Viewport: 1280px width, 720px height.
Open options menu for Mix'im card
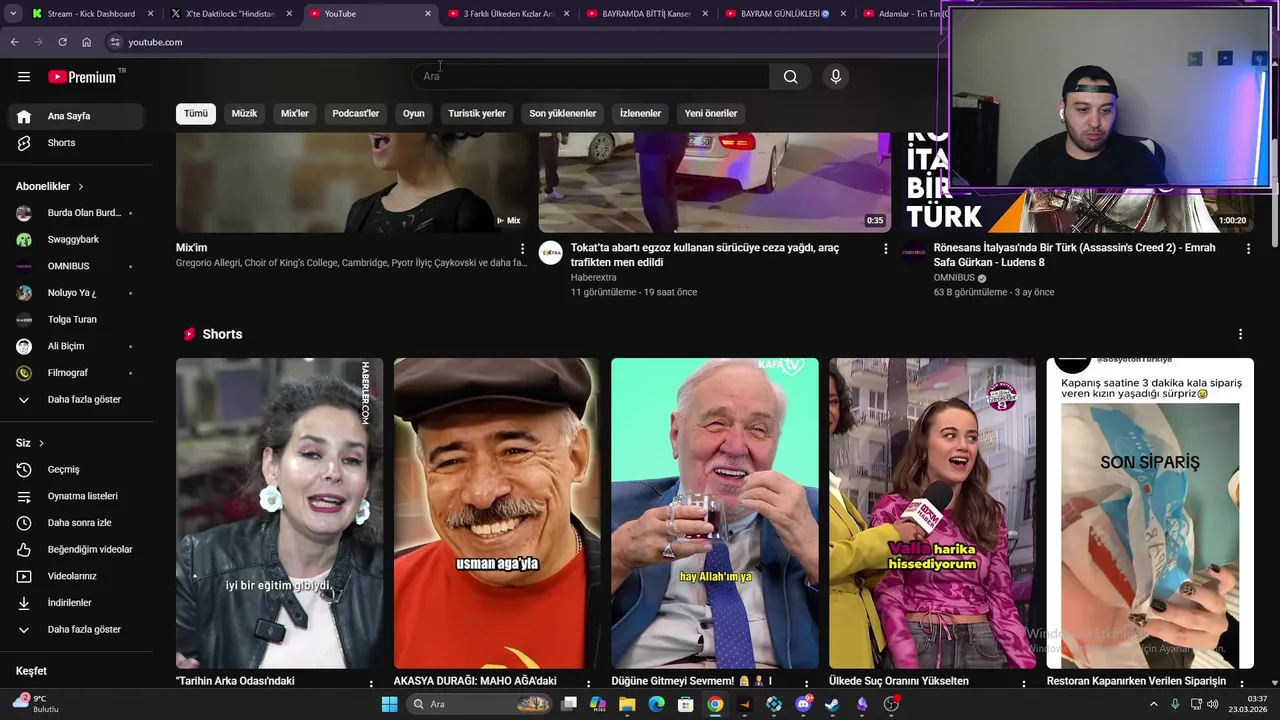point(522,248)
